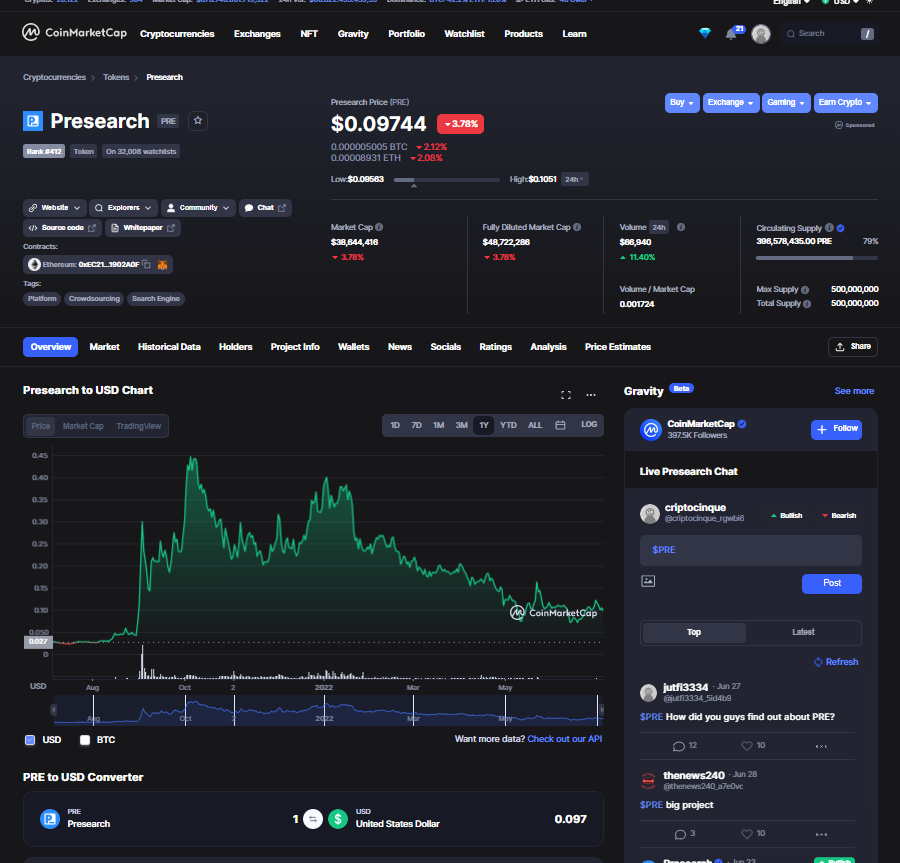Image resolution: width=900 pixels, height=863 pixels.
Task: Follow CoinMarketCap on Gravity
Action: [x=836, y=429]
